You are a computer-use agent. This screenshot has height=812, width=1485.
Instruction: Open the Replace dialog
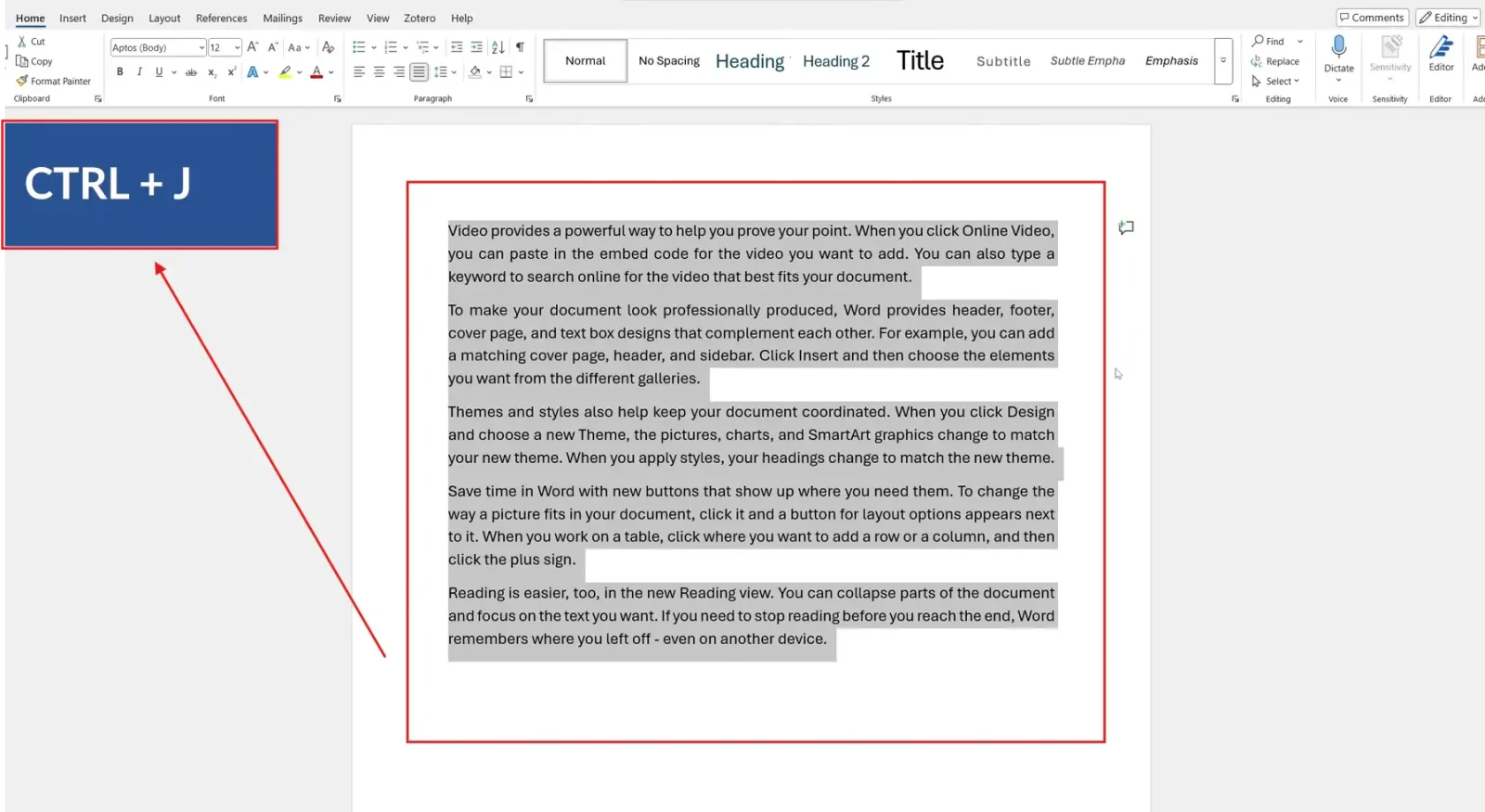1275,61
